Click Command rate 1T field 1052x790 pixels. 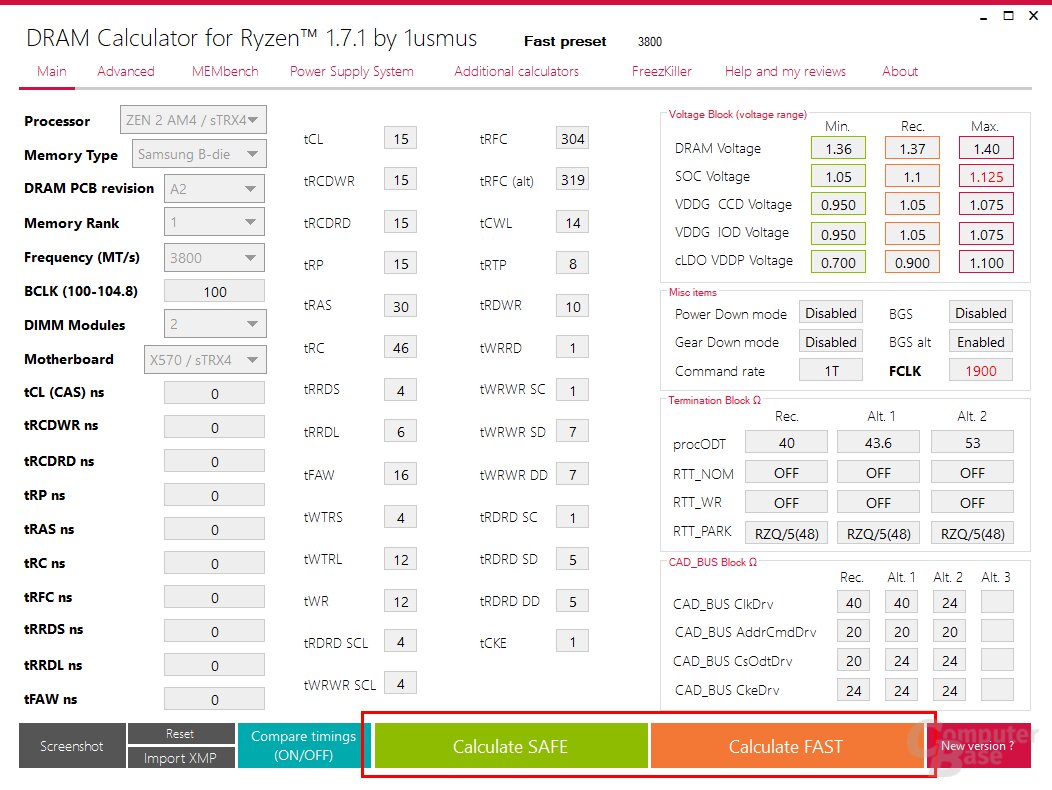pyautogui.click(x=831, y=371)
